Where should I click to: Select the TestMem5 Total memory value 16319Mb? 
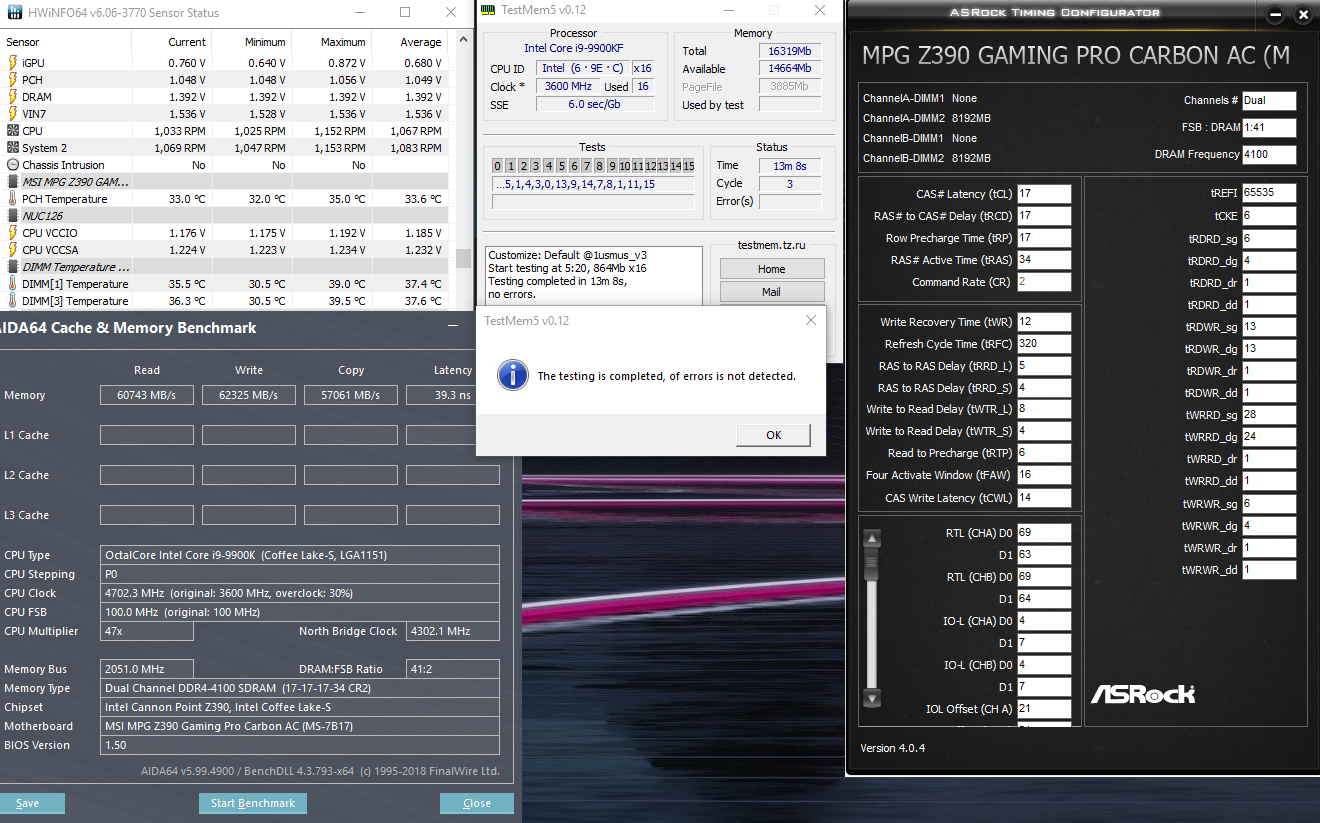click(790, 51)
